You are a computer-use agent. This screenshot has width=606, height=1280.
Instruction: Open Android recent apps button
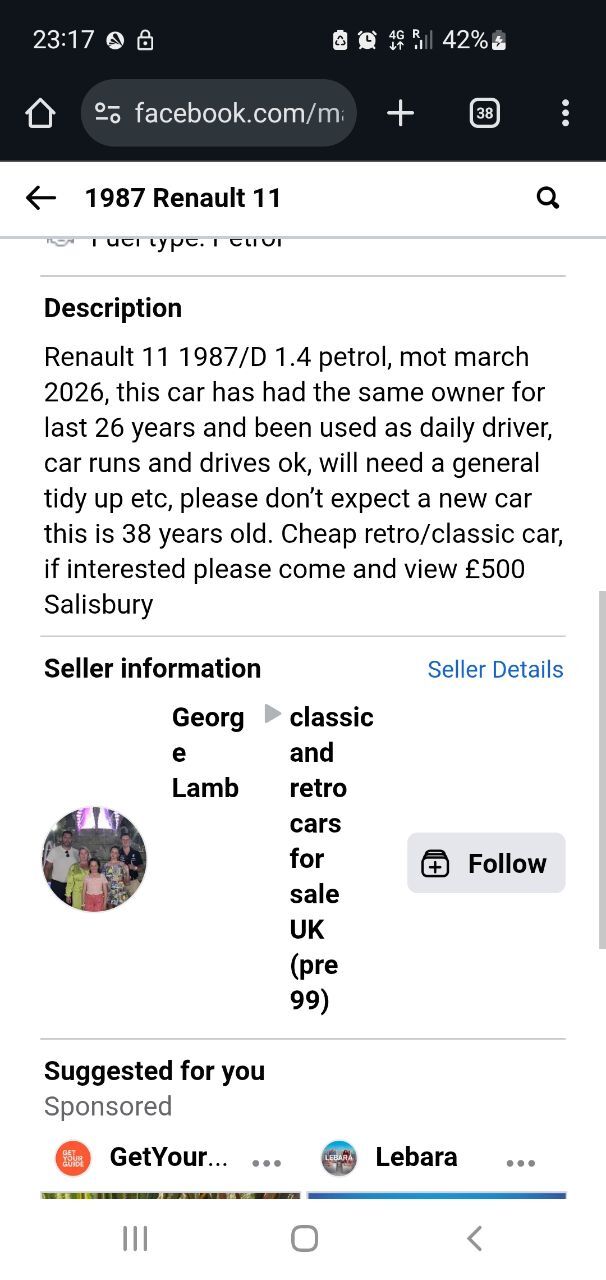coord(135,1239)
